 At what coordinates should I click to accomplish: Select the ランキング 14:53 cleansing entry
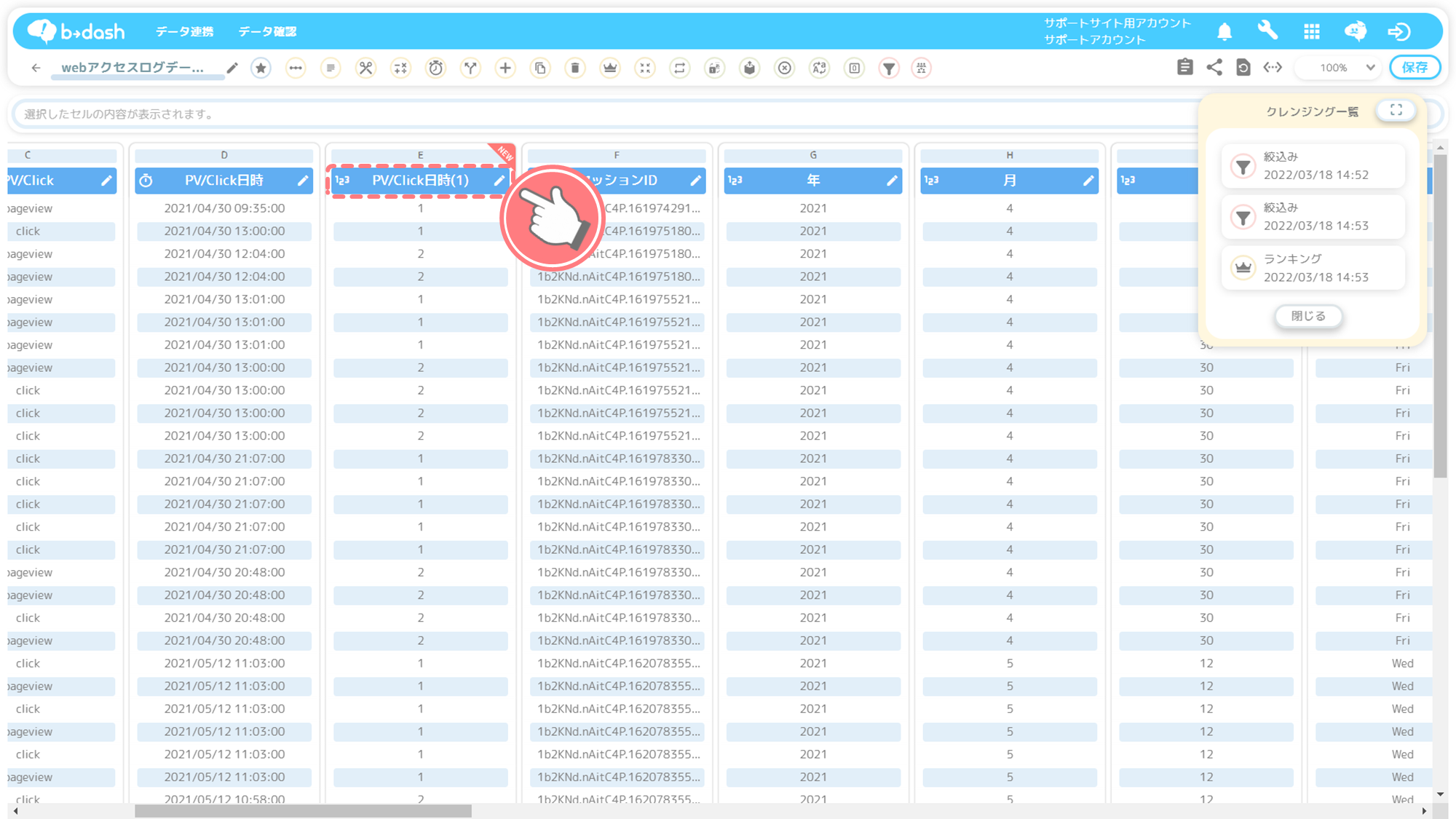click(1313, 268)
